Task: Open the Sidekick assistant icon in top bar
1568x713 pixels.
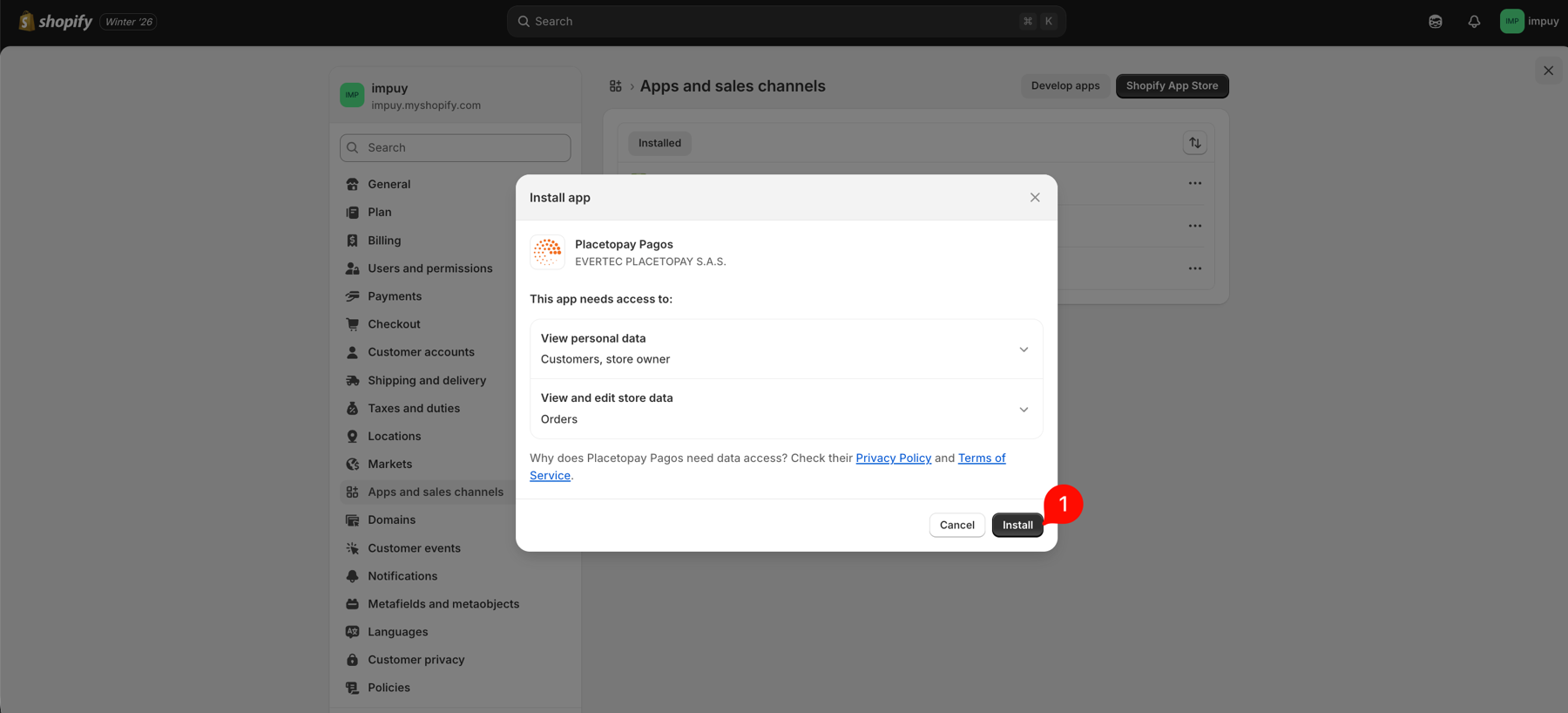Action: (1436, 22)
